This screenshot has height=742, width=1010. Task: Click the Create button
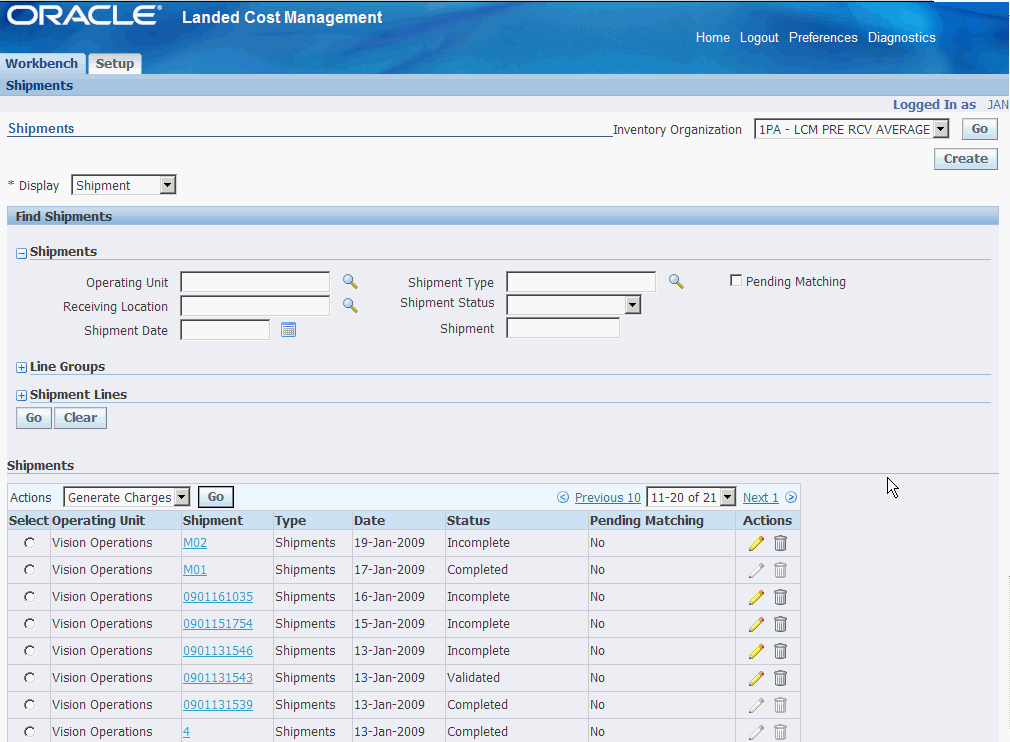(965, 158)
